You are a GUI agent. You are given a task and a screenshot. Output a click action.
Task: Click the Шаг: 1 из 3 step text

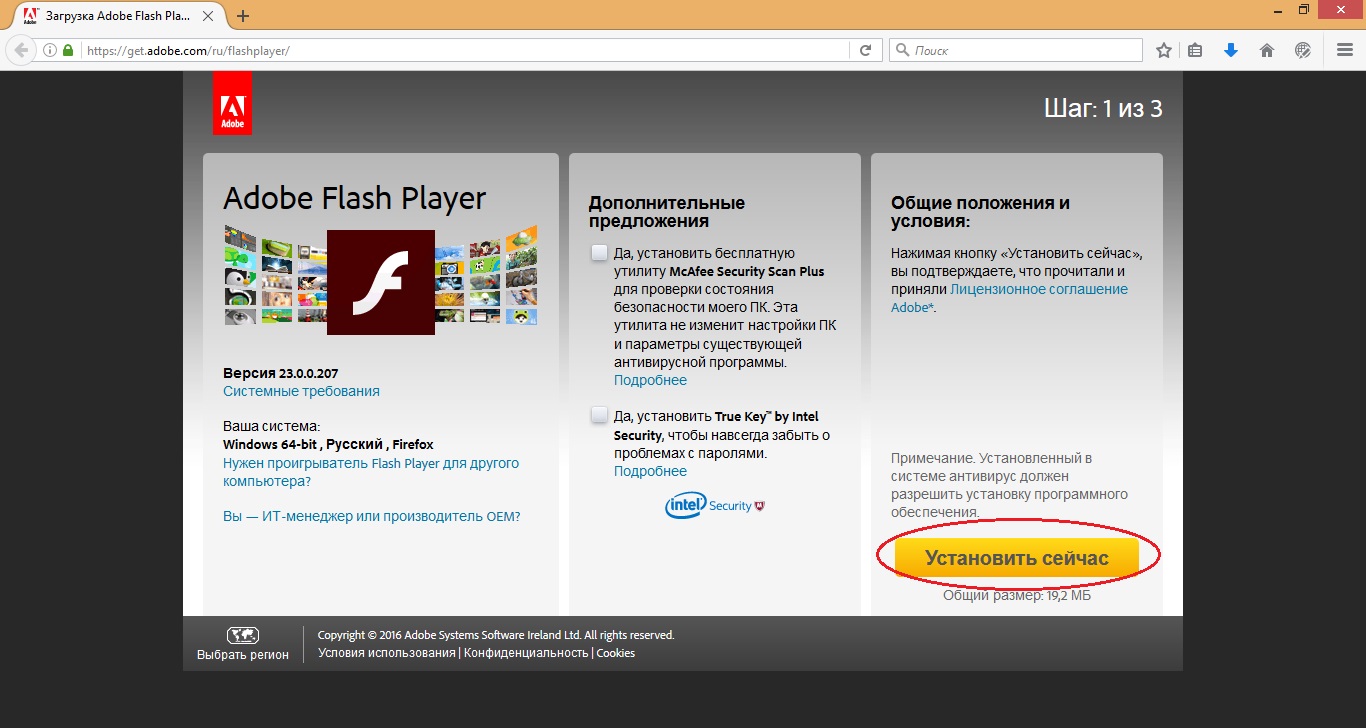[1103, 108]
